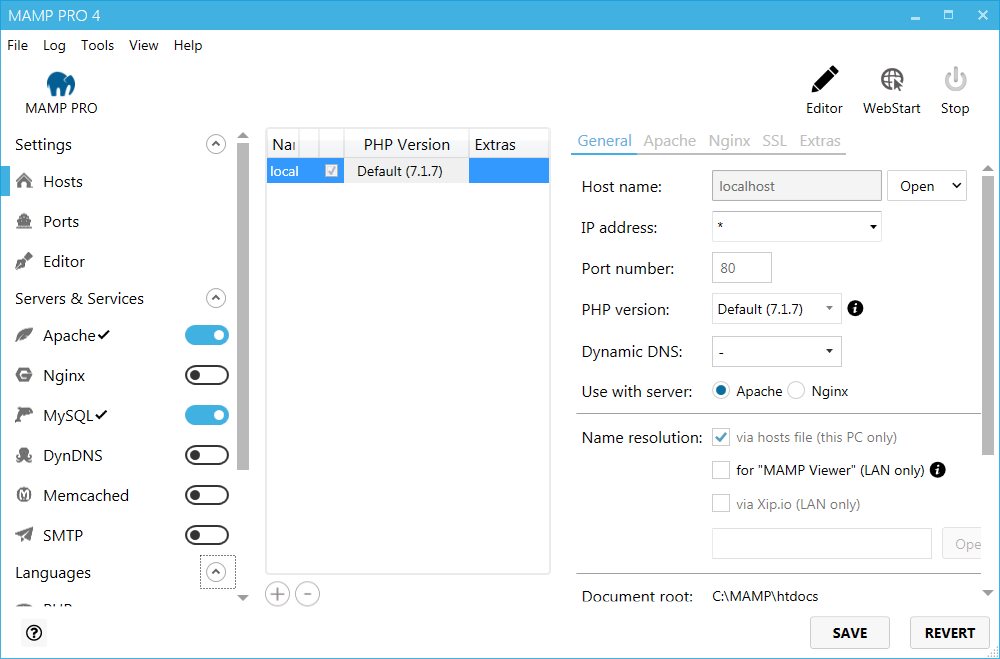Collapse the Servers & Services section

click(216, 298)
